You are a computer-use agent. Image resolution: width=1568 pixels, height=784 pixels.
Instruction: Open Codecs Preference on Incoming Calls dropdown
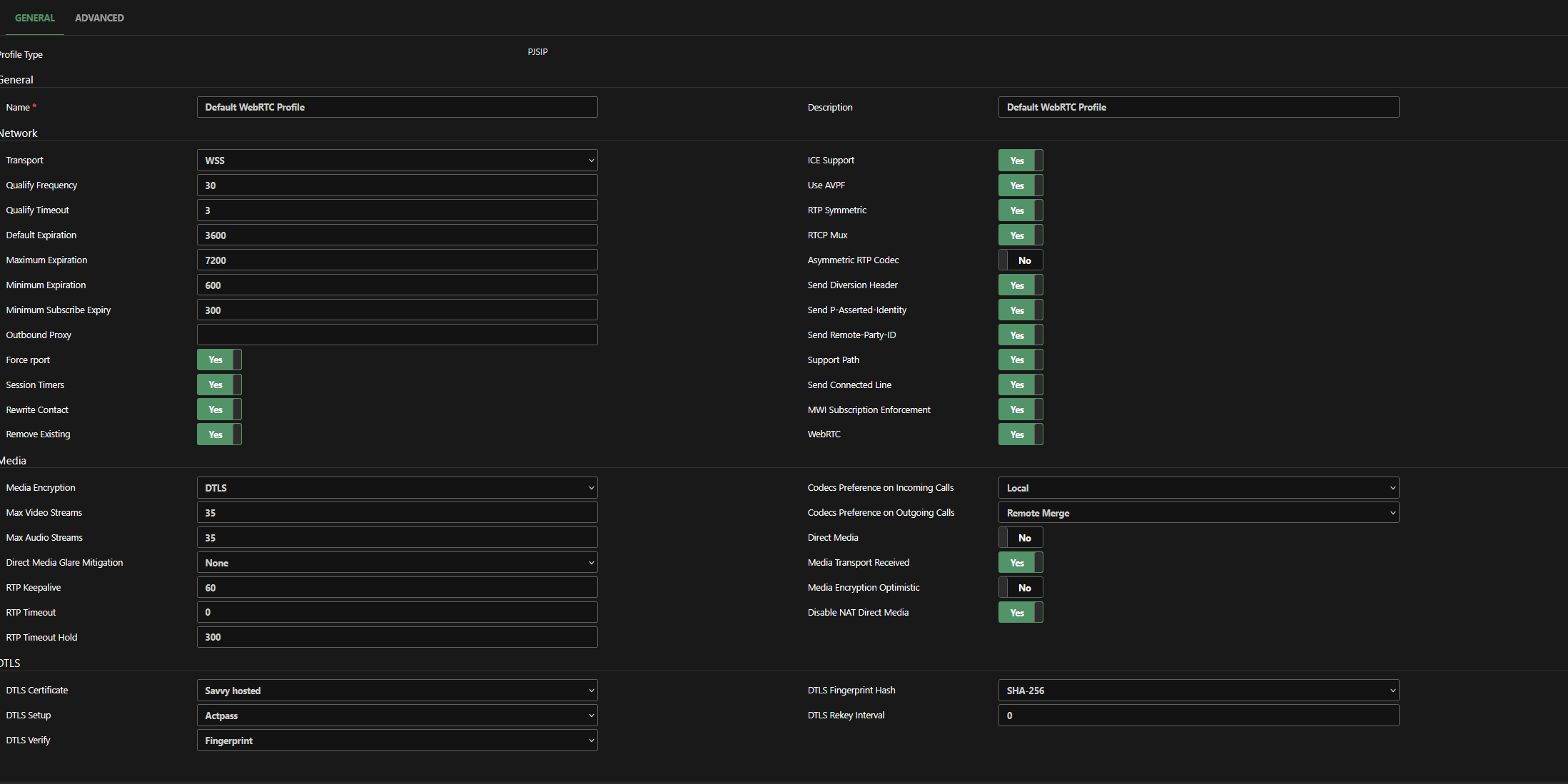[1198, 488]
